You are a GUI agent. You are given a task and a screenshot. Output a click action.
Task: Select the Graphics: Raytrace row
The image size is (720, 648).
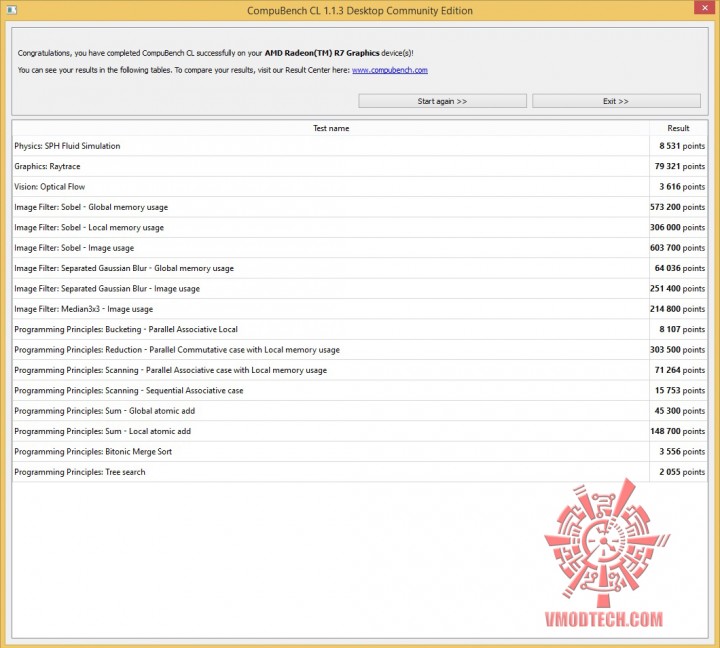pyautogui.click(x=360, y=166)
